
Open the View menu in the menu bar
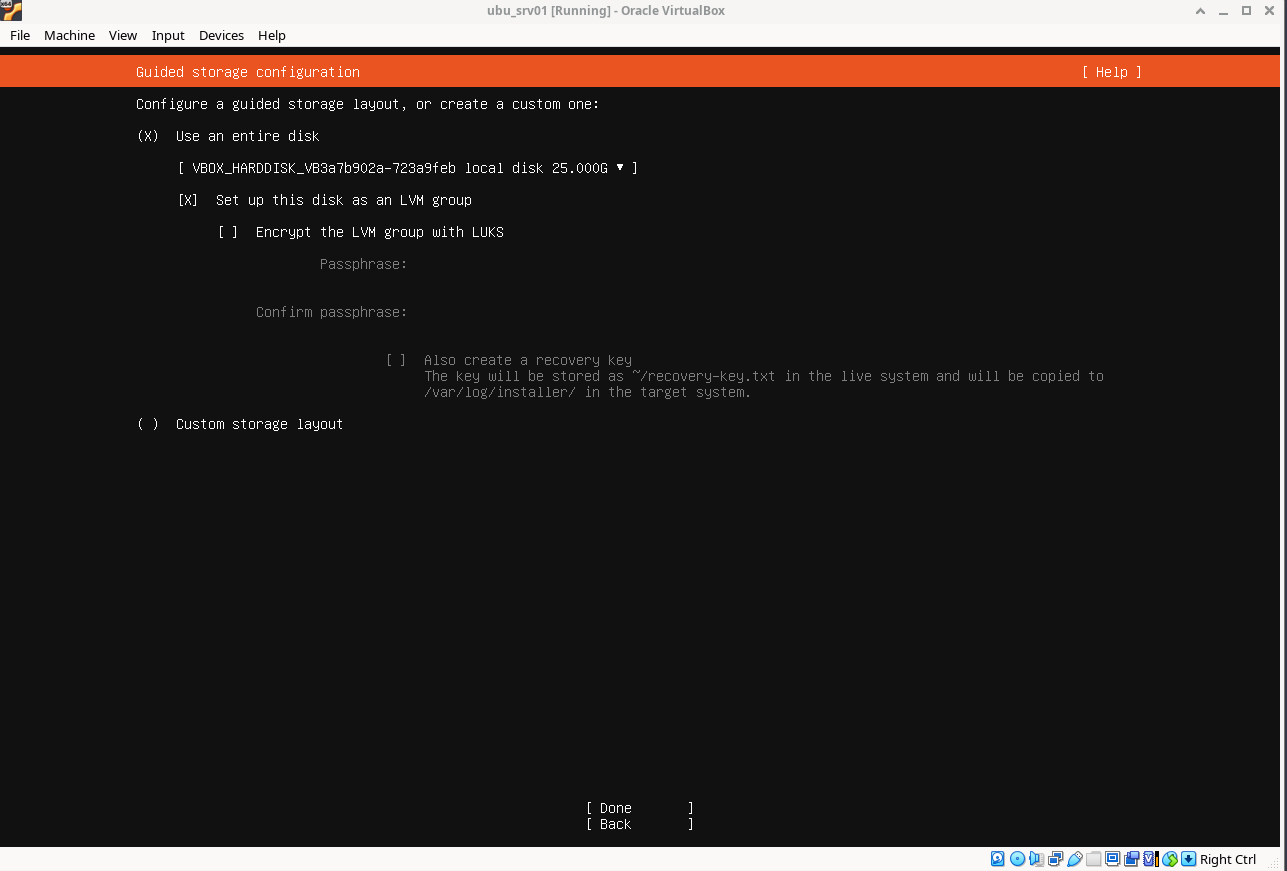pos(123,35)
